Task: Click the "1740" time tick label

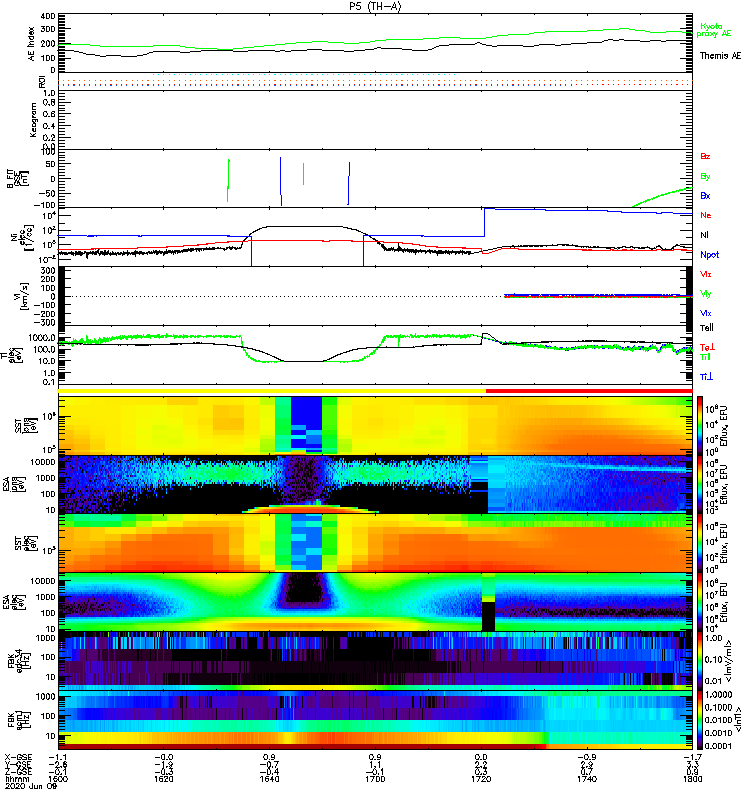Action: 587,779
